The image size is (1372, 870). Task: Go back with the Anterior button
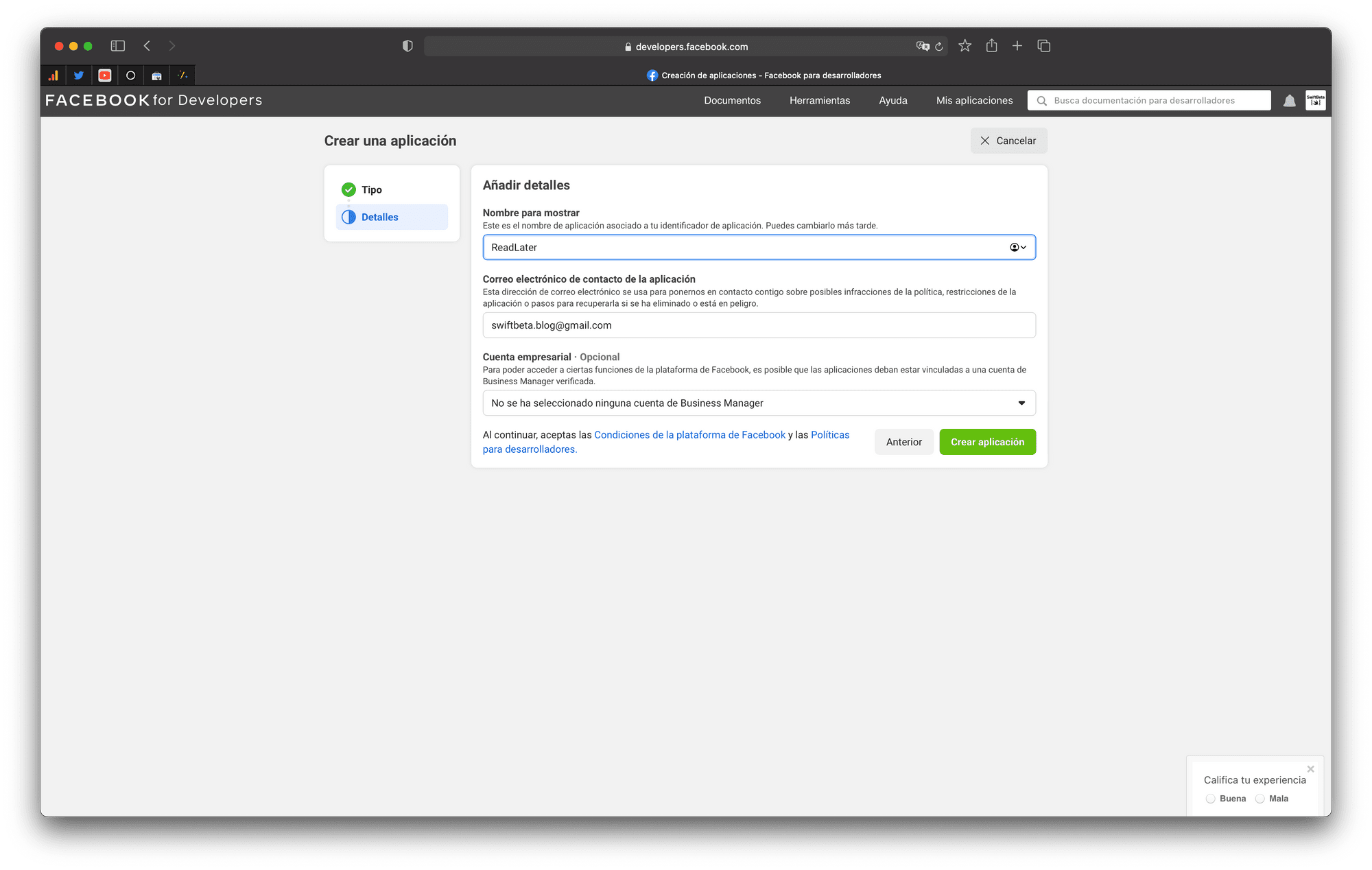[903, 442]
